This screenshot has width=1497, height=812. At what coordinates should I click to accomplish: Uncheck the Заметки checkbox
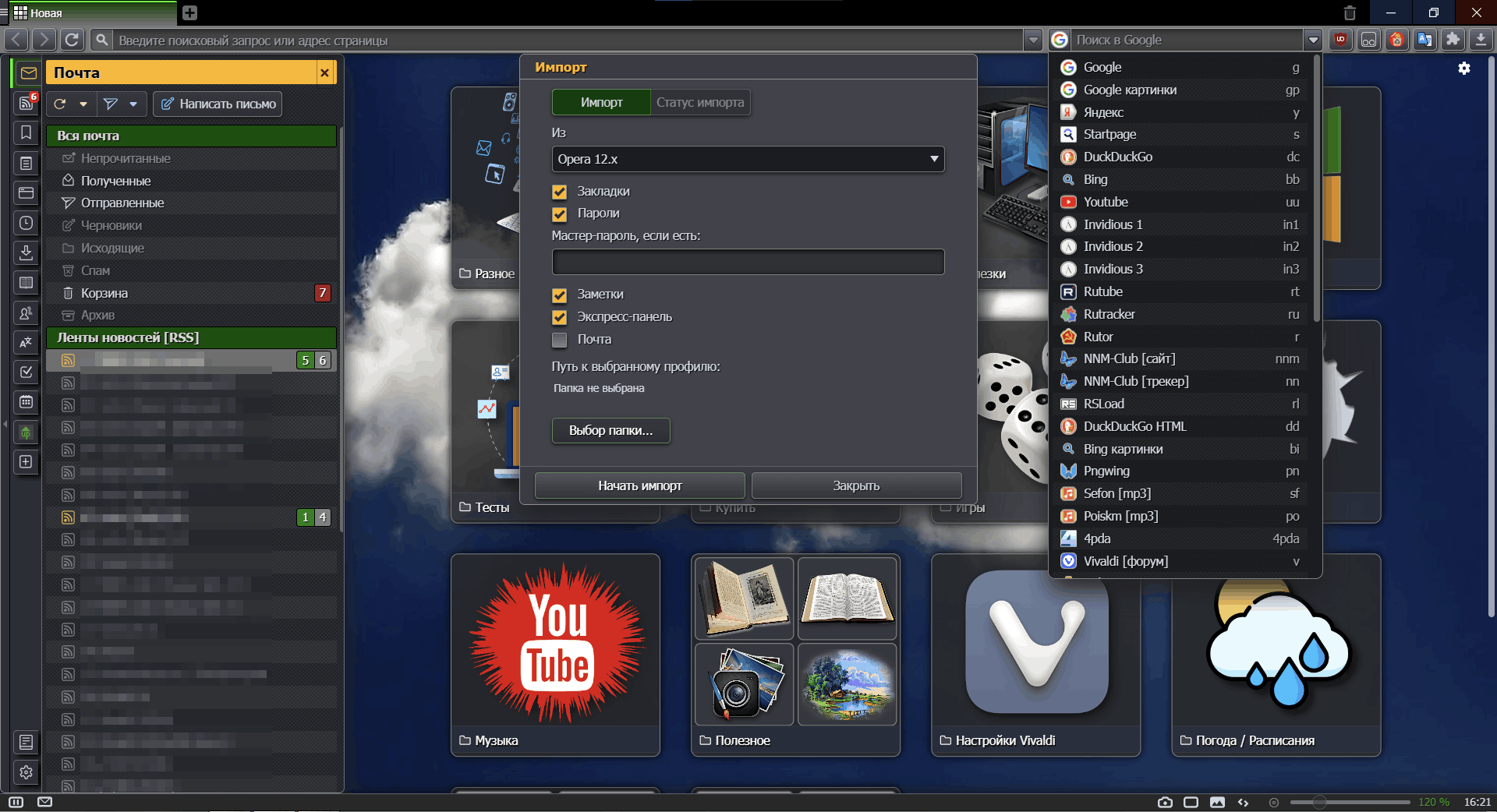point(559,295)
